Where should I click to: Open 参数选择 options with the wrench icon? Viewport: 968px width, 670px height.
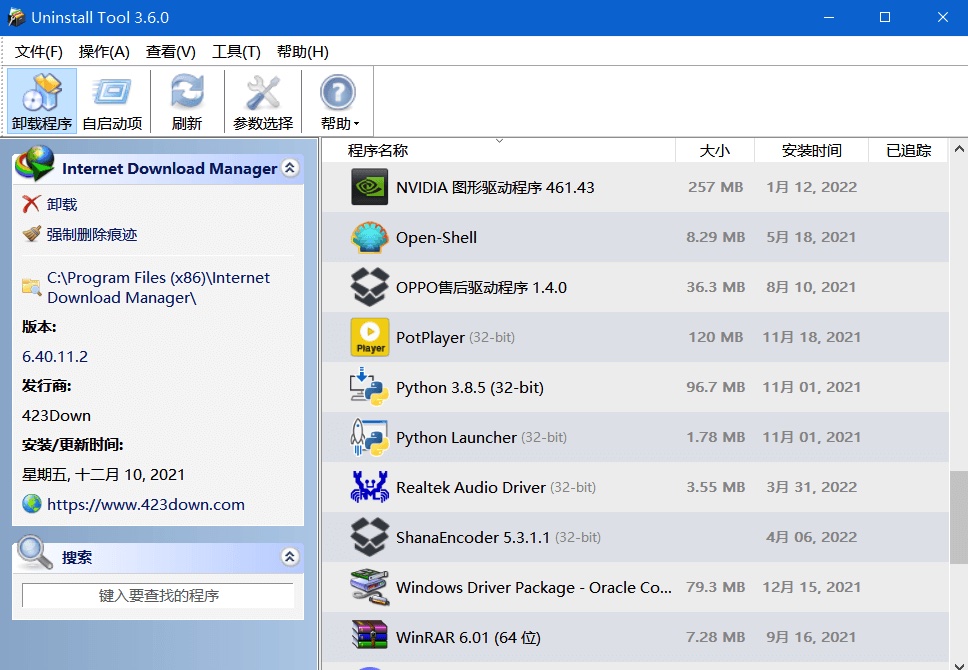point(261,99)
